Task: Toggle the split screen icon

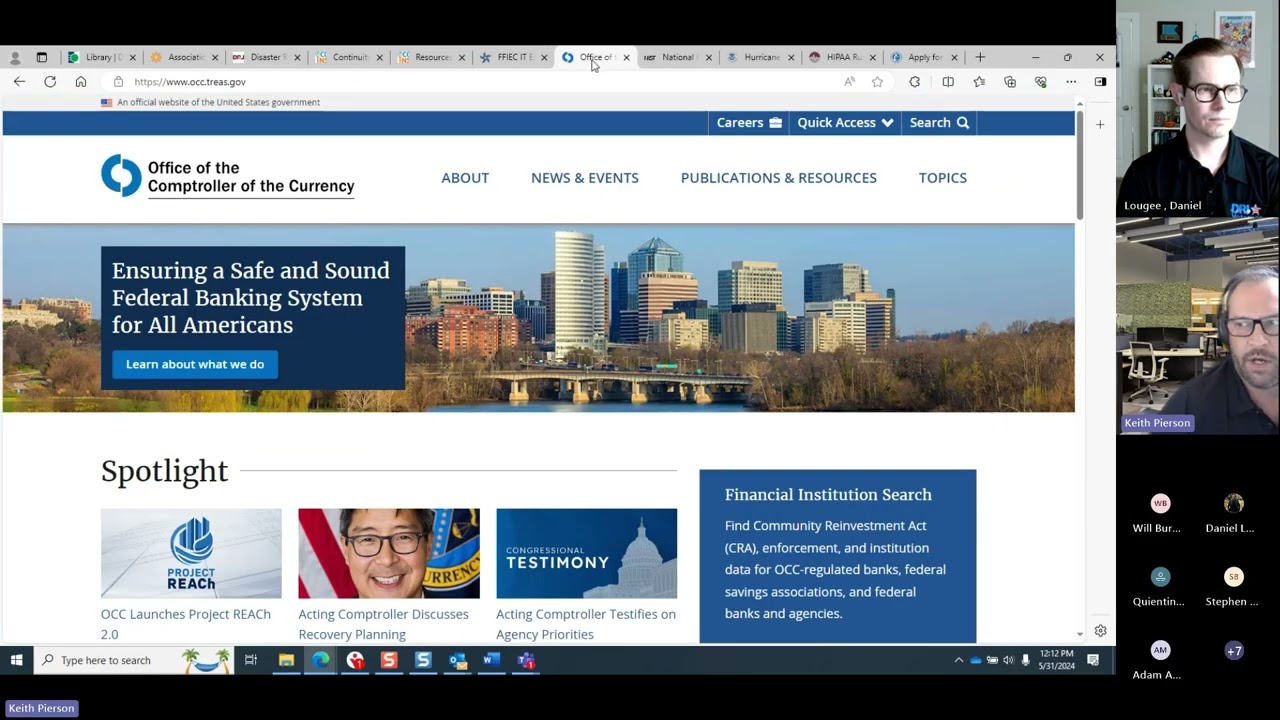Action: pos(948,82)
